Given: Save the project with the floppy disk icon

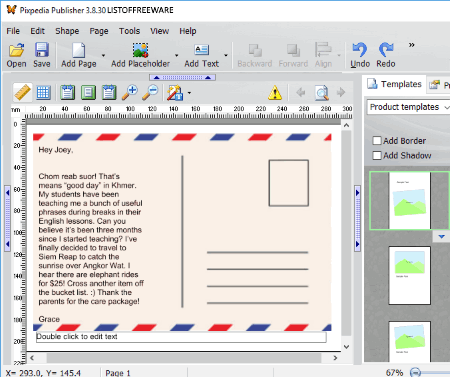Looking at the screenshot, I should 42,50.
